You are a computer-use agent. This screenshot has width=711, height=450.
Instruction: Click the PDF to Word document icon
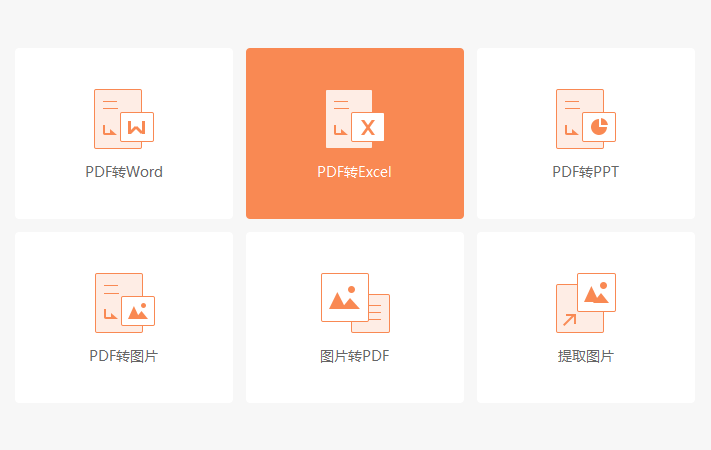click(124, 119)
